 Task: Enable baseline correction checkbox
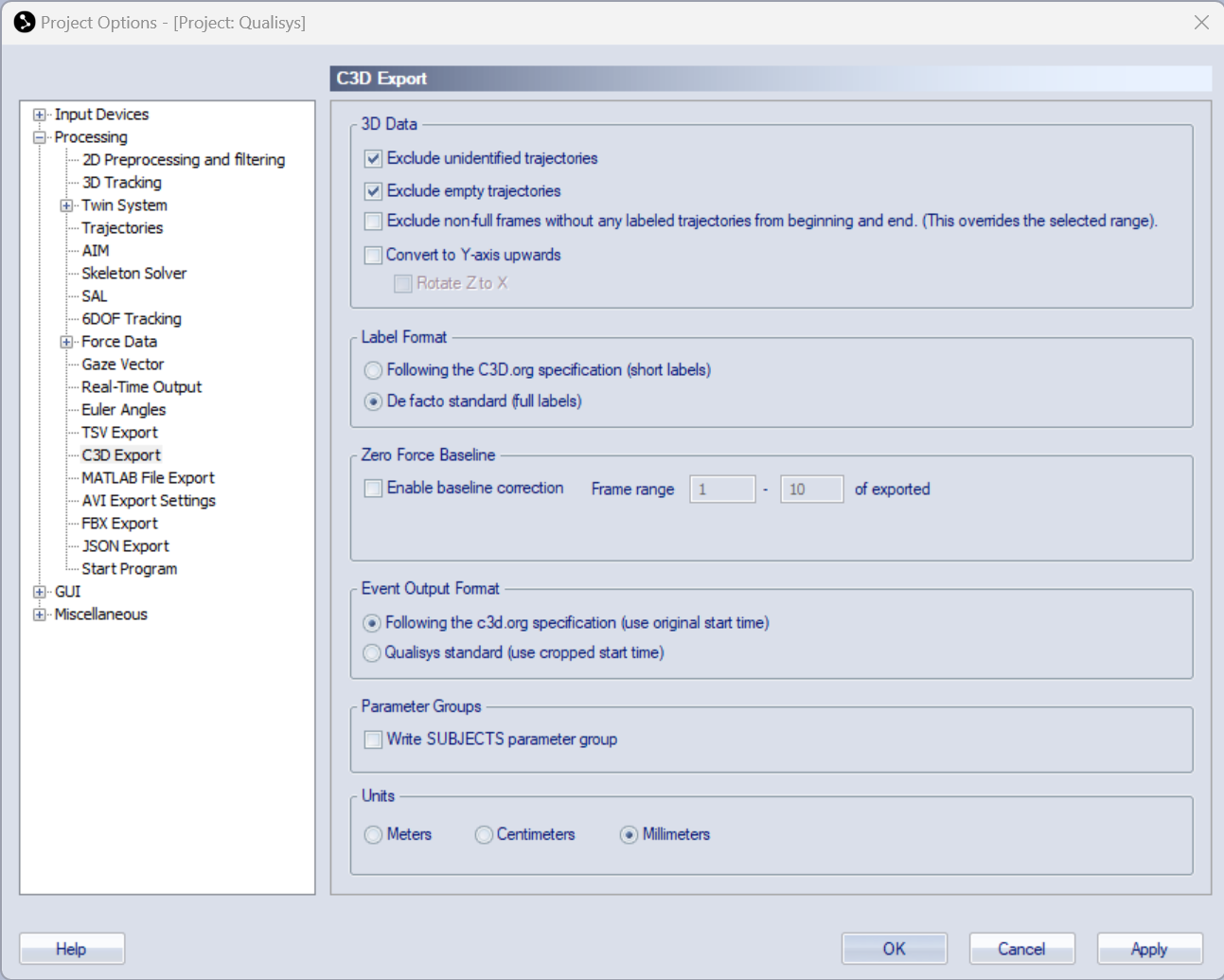point(374,489)
